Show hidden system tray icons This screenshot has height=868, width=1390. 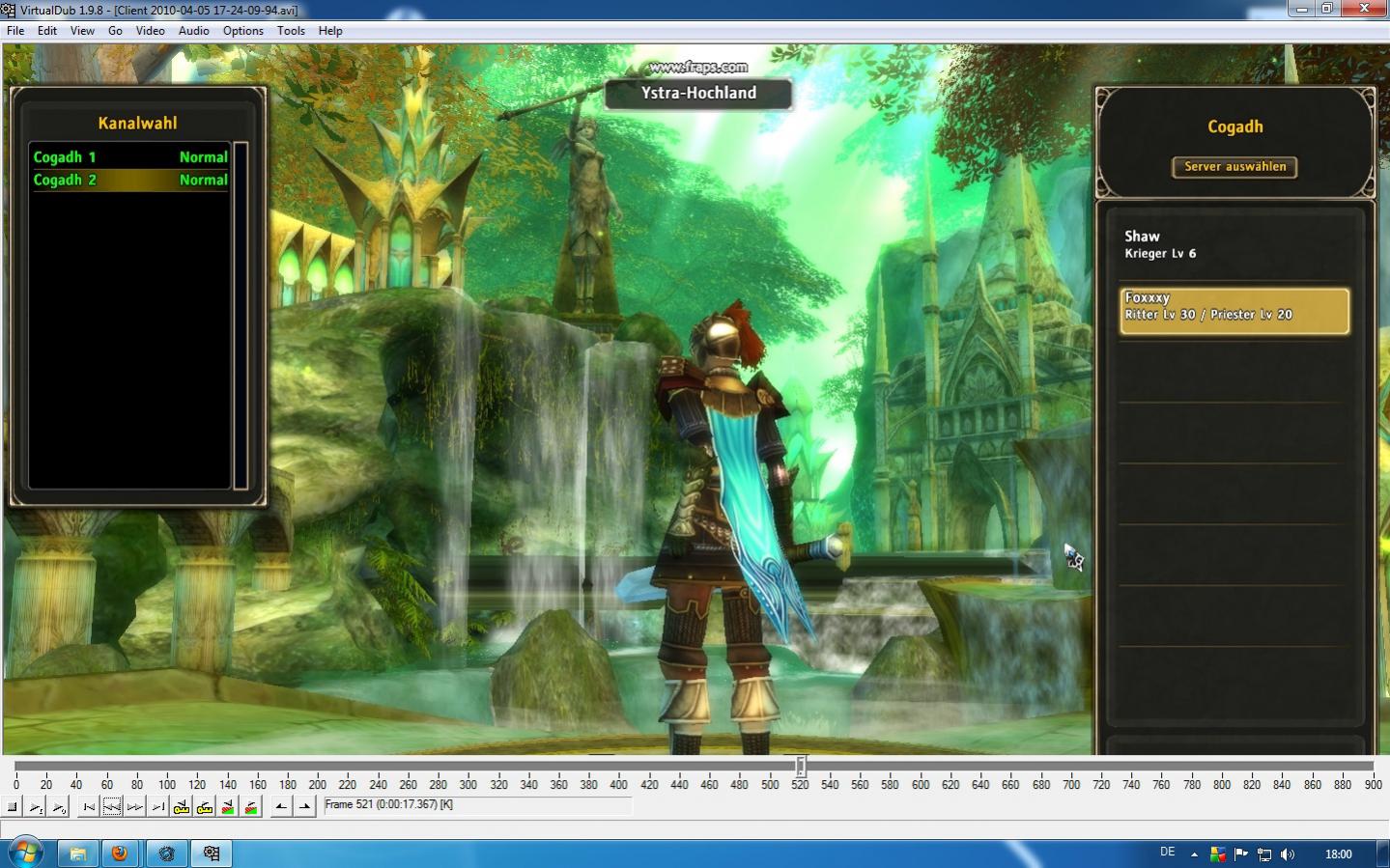(1194, 854)
